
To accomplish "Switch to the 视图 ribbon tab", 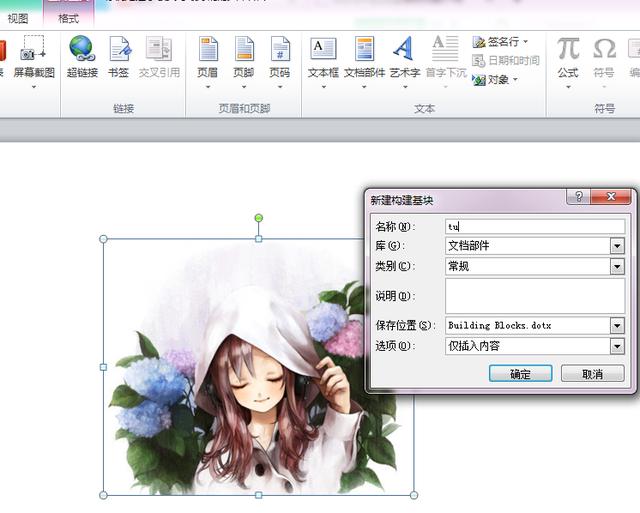I will [18, 18].
